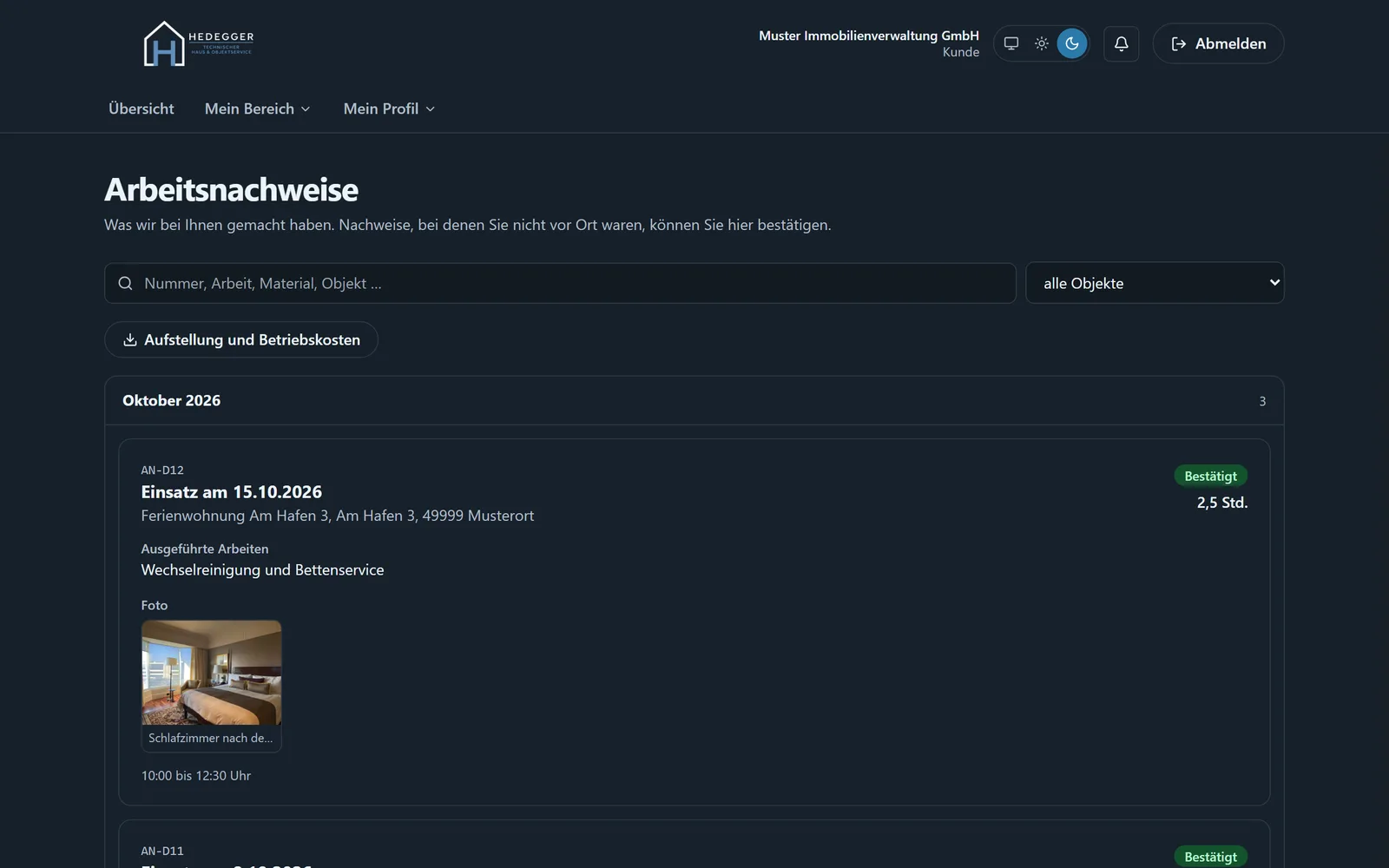Click the 2,5 Std. duration value

coord(1222,503)
